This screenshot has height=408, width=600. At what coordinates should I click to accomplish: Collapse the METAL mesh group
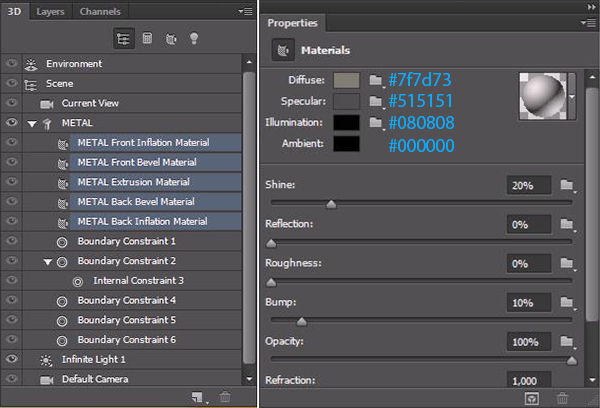32,123
